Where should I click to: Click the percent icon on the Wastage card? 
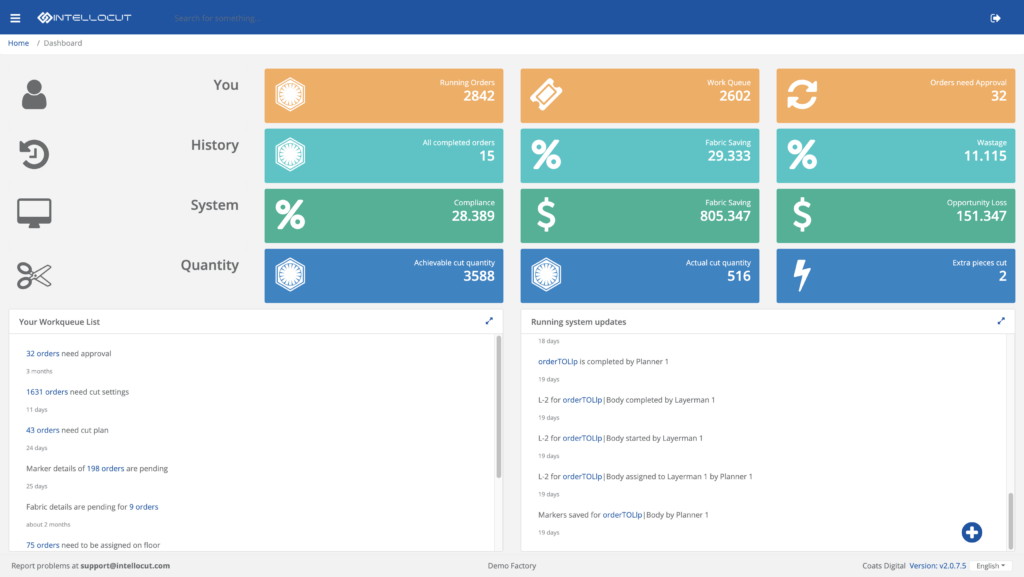coord(802,155)
